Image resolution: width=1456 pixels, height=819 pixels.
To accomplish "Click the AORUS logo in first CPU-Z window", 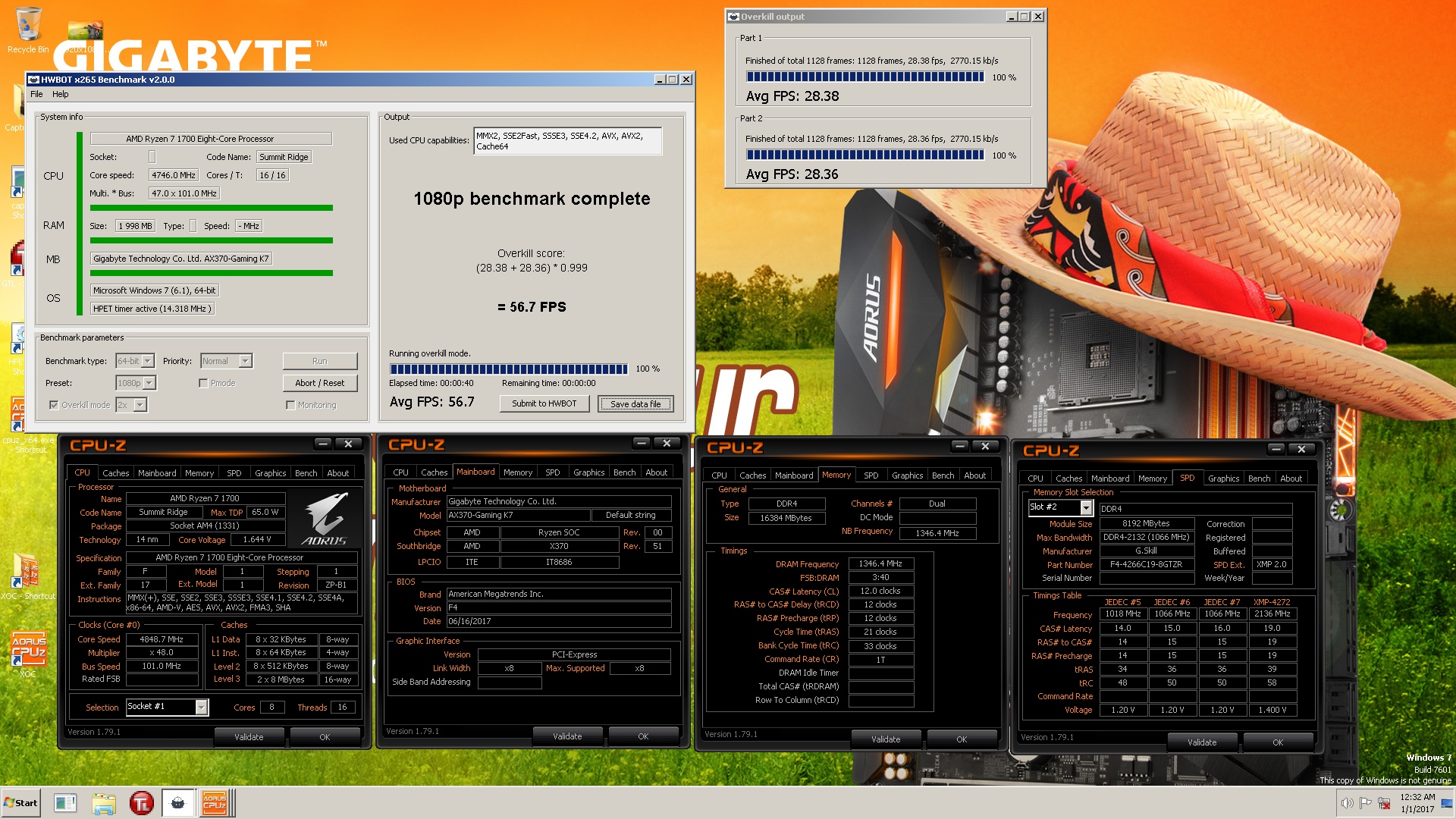I will coord(325,519).
